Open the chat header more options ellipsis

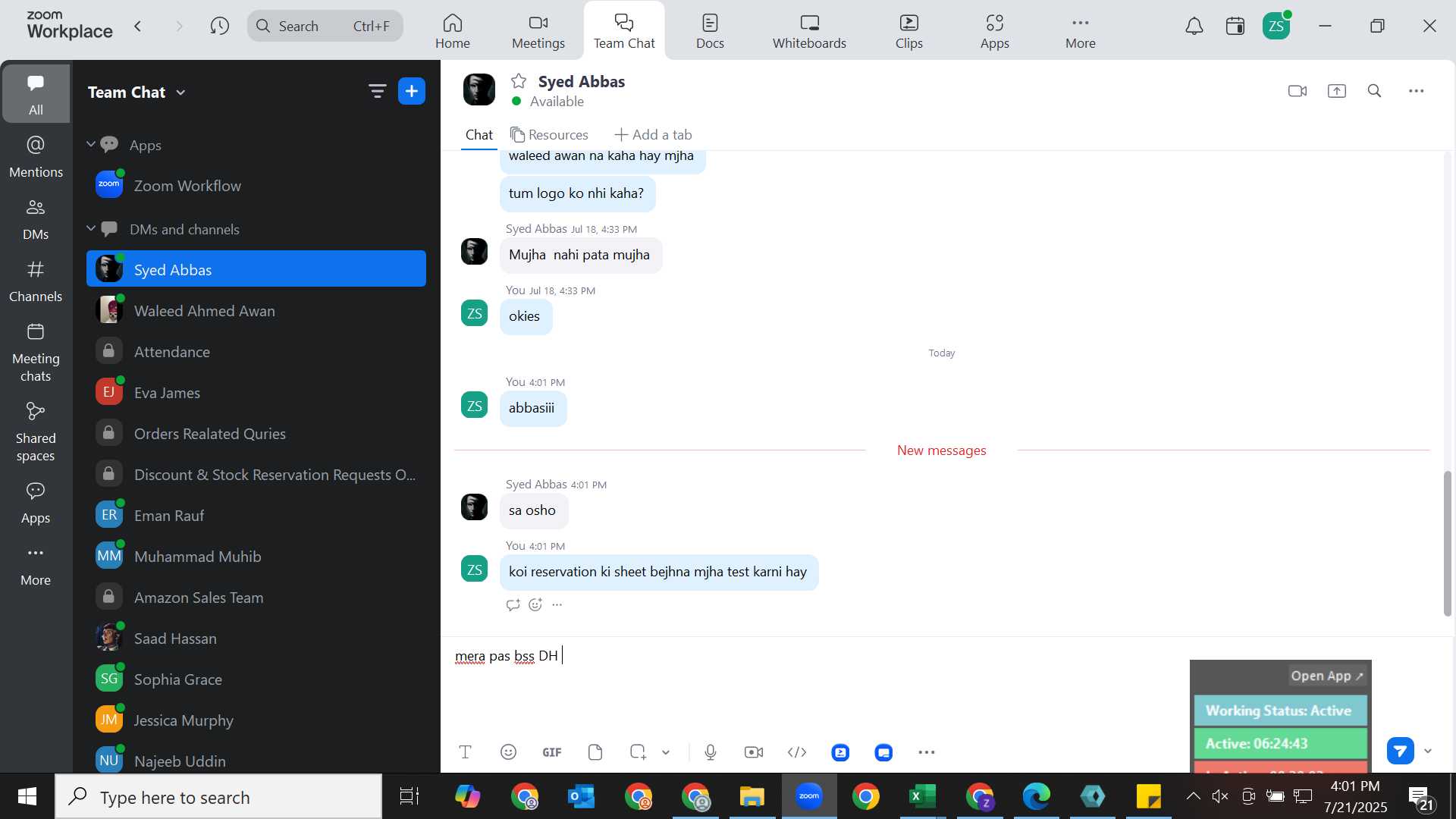[x=1416, y=91]
